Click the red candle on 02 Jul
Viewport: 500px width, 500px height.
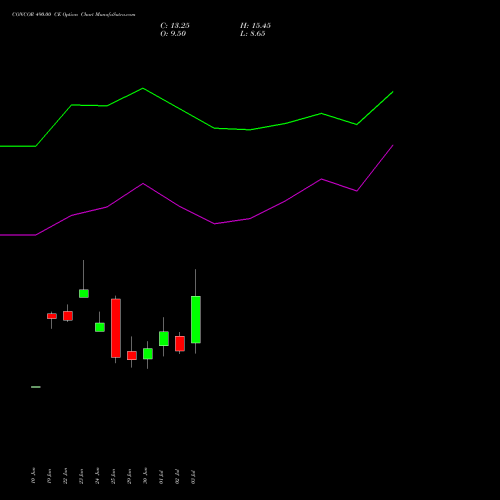(180, 344)
